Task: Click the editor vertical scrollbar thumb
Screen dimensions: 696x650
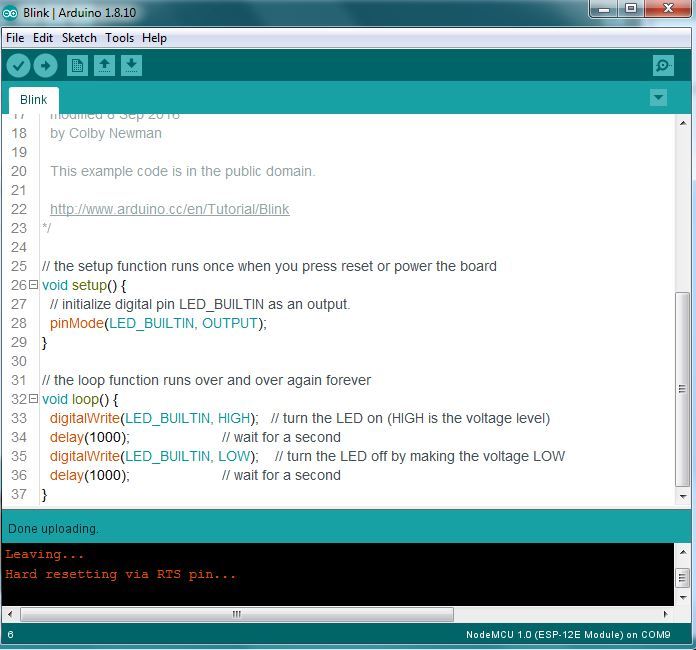Action: (683, 389)
